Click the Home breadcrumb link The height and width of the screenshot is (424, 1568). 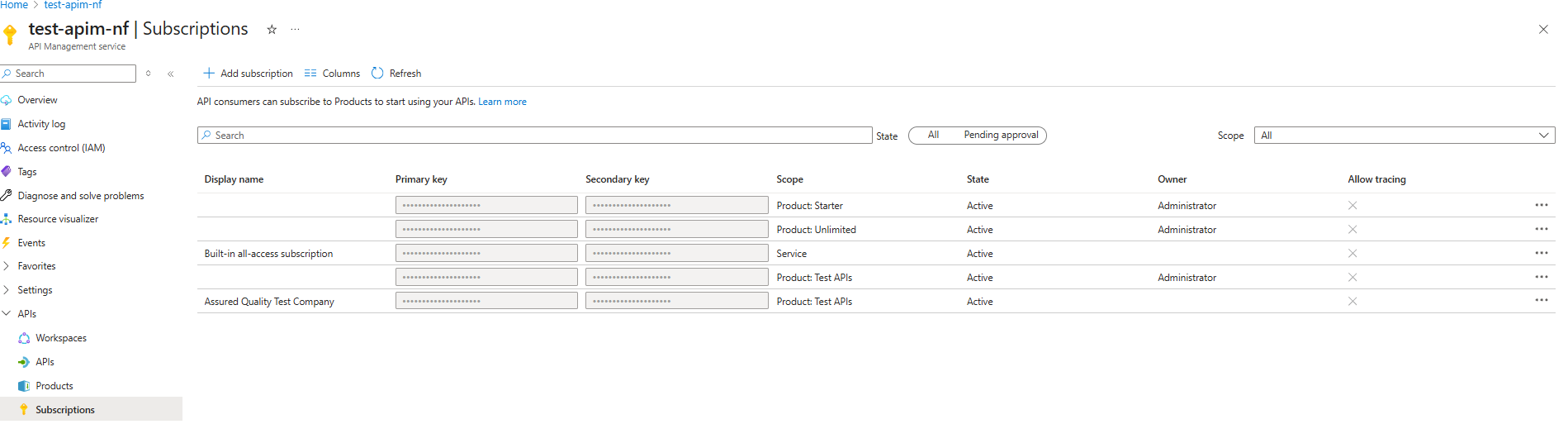point(14,5)
